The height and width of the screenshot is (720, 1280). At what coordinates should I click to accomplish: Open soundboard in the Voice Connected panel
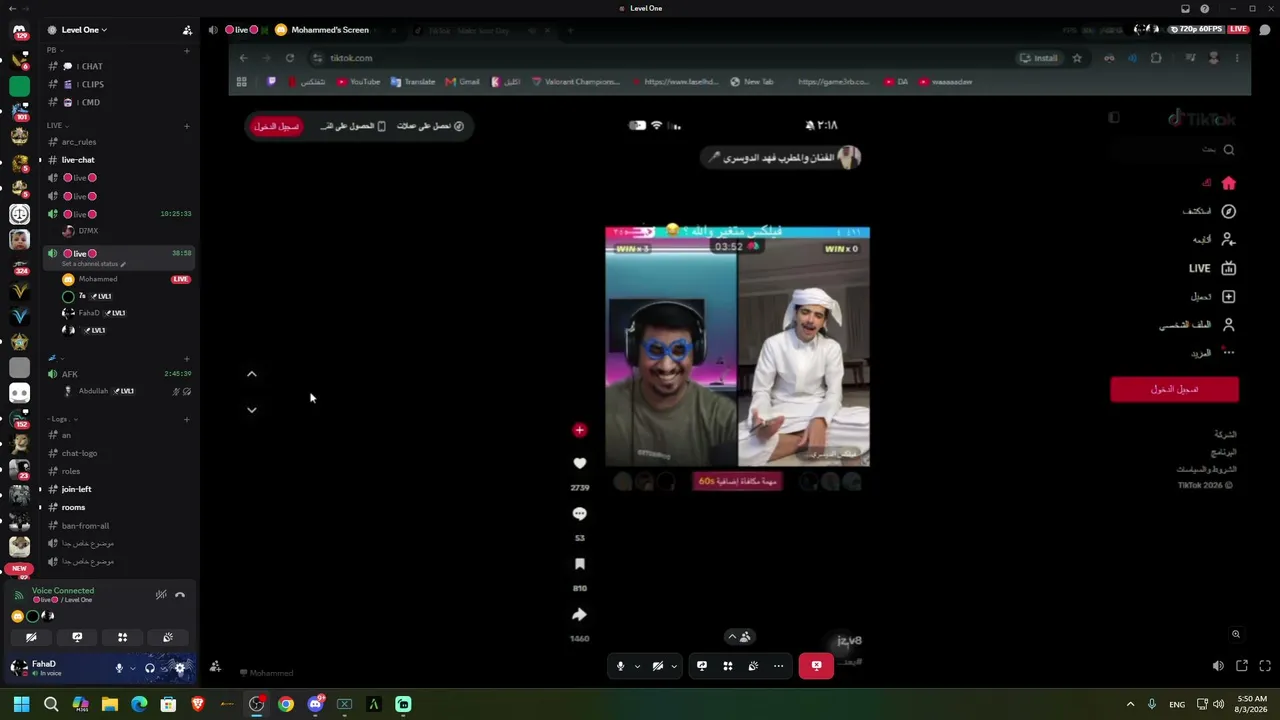(168, 637)
